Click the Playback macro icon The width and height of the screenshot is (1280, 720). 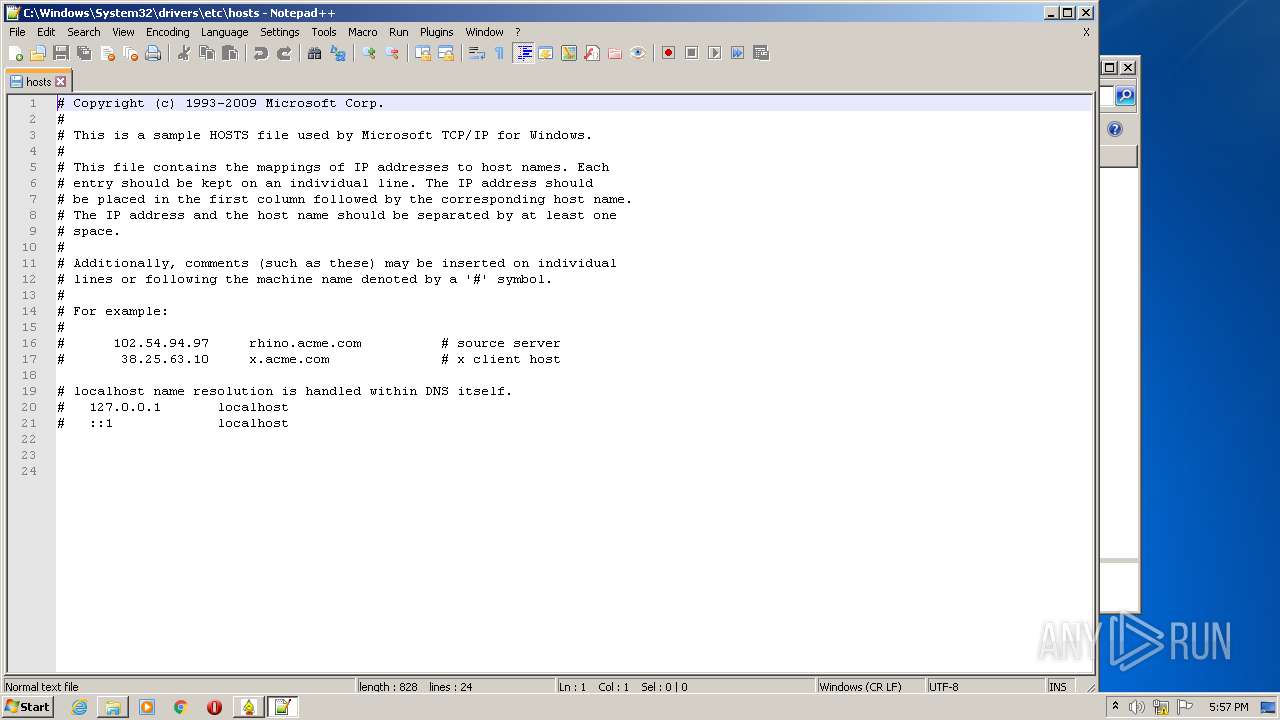click(715, 53)
